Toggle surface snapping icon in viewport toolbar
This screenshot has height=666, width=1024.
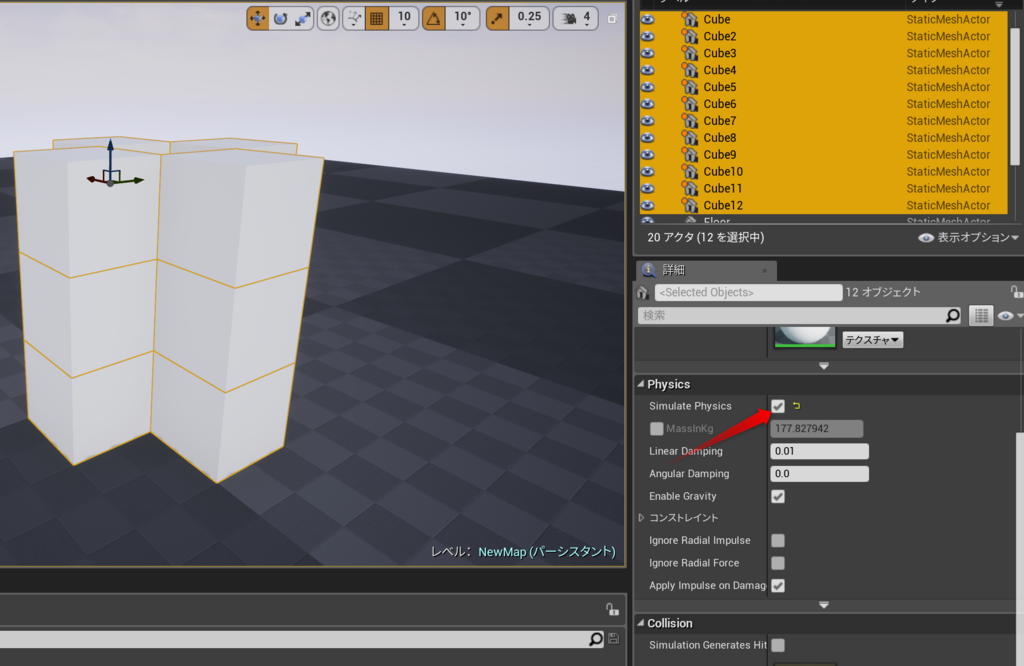click(x=354, y=18)
